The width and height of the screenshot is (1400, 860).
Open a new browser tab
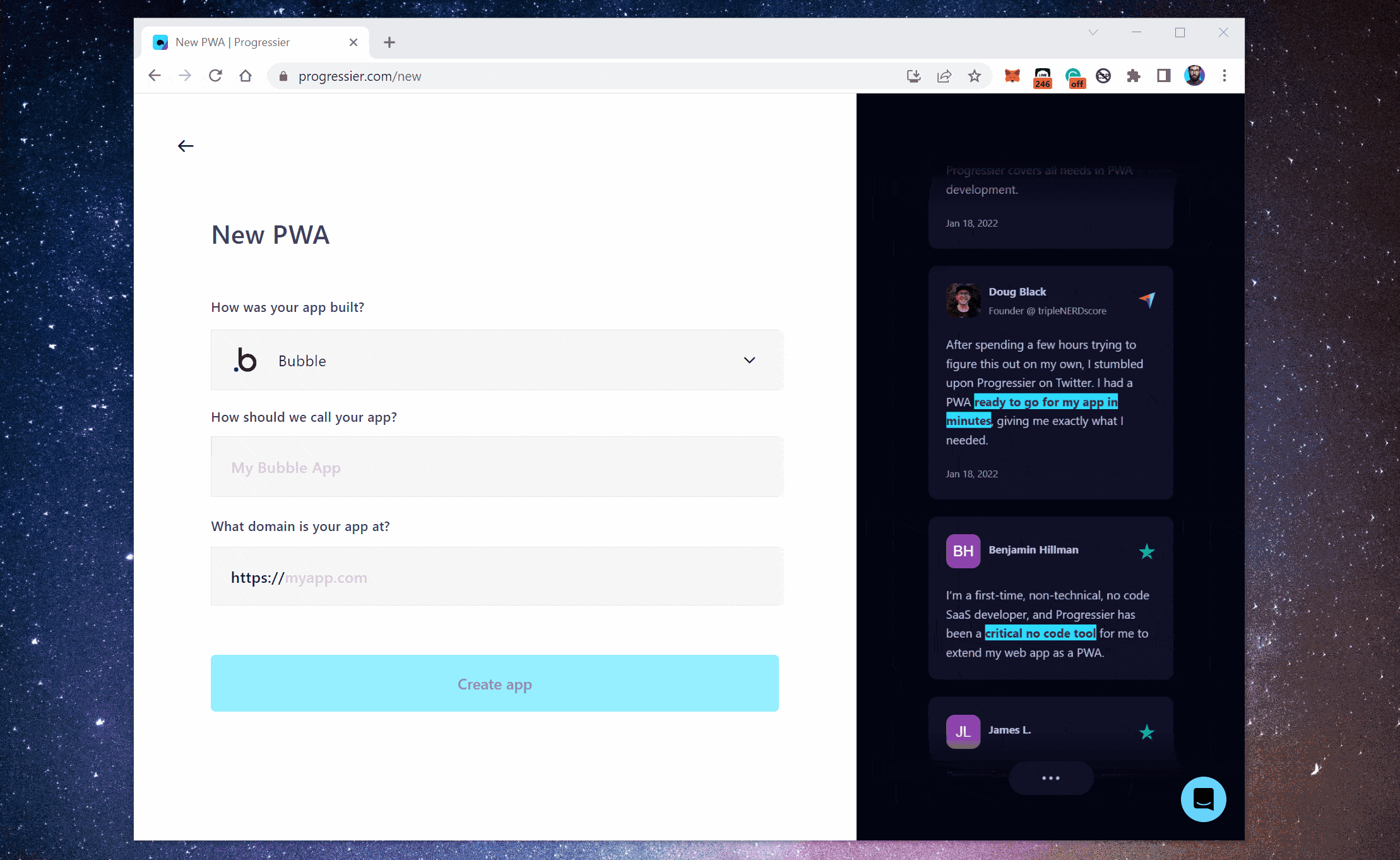pyautogui.click(x=389, y=42)
